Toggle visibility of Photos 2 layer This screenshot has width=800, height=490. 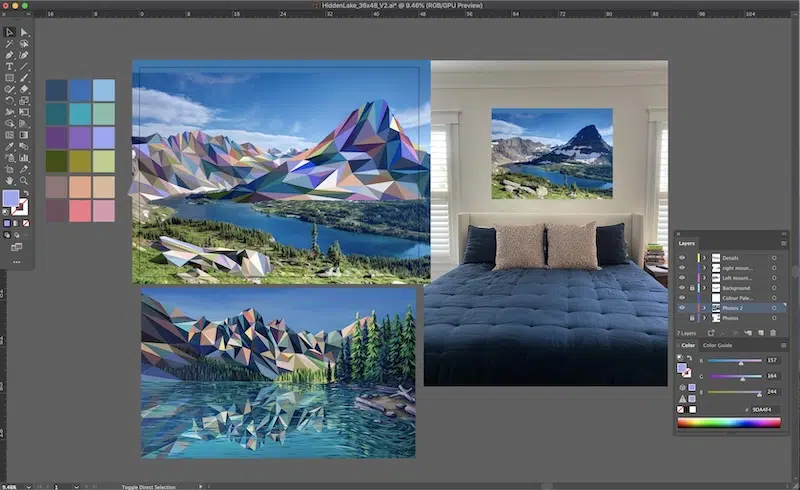click(x=682, y=308)
